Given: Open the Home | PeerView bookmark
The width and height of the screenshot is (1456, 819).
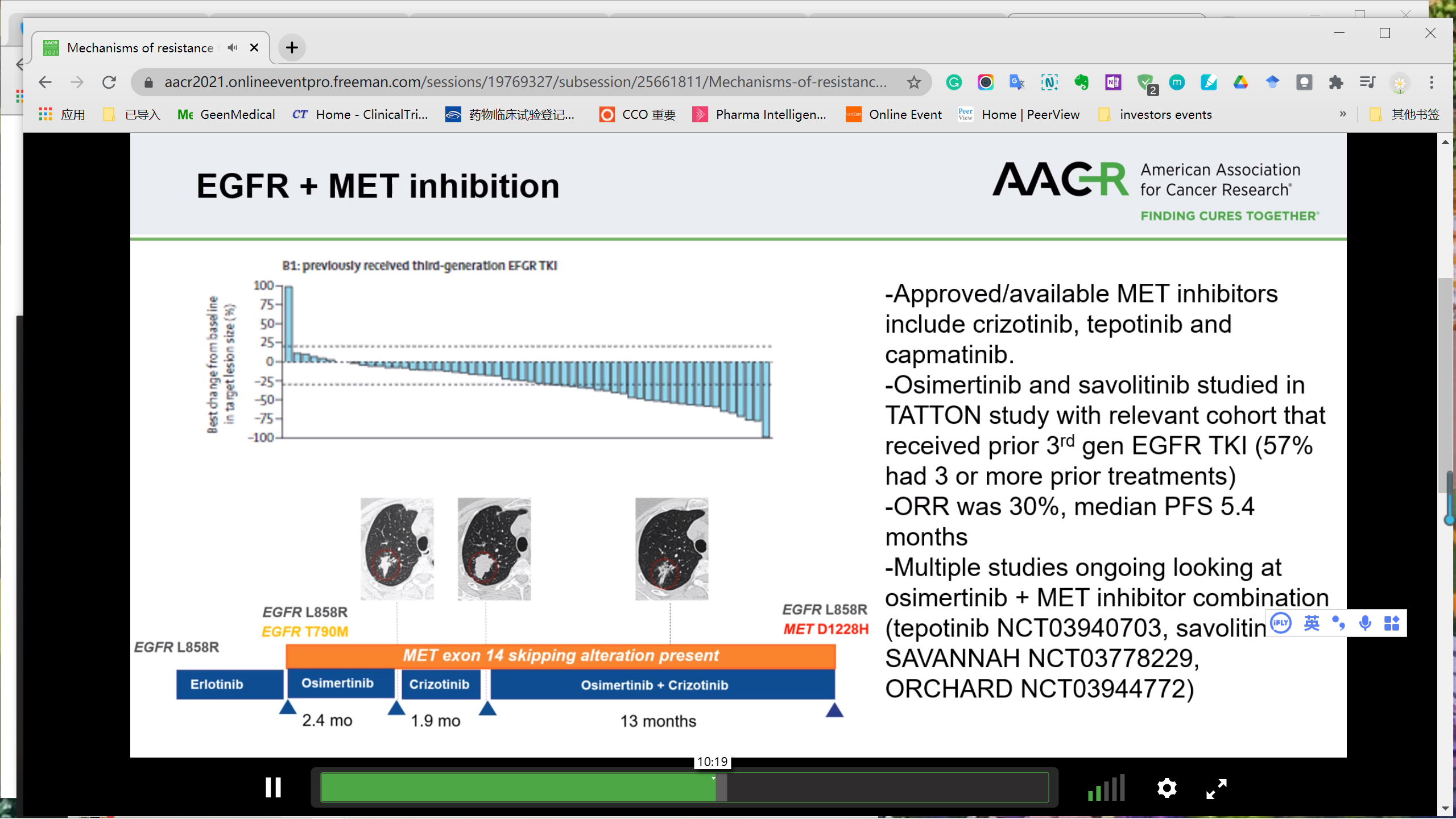Looking at the screenshot, I should tap(1019, 115).
